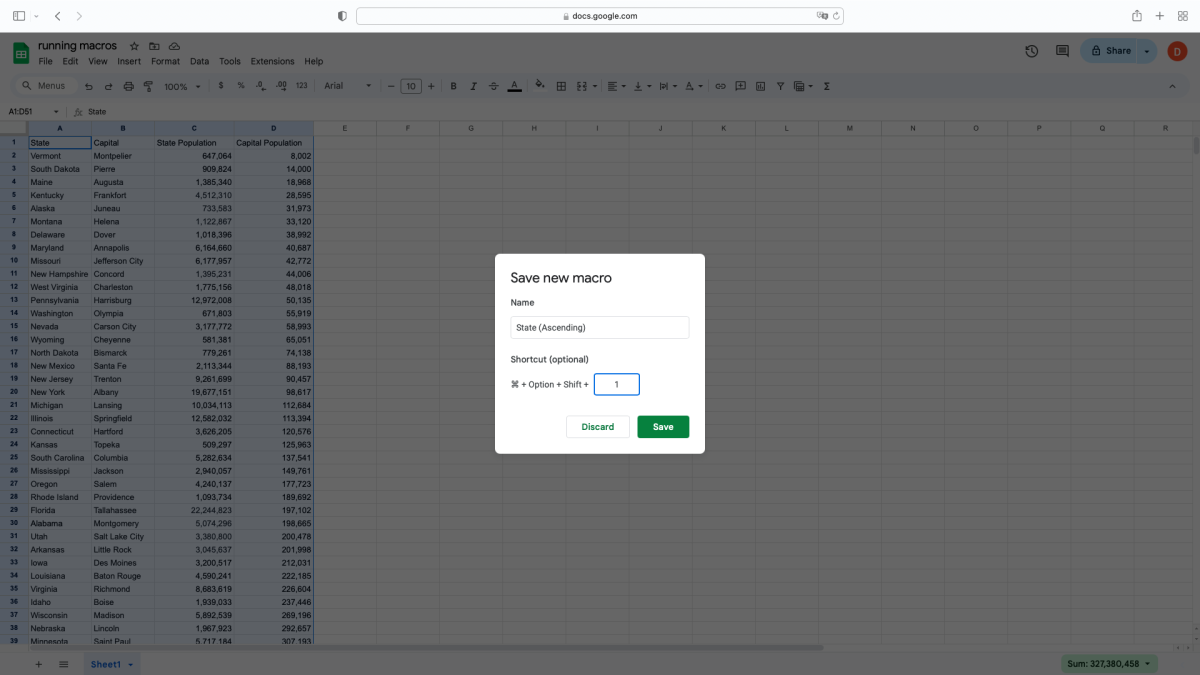Screen dimensions: 1200x675
Task: Insert a link via the toolbar
Action: point(720,86)
